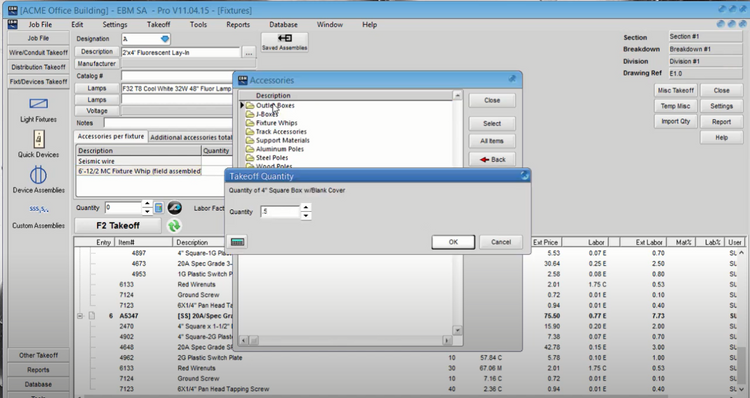Click the Back button in Accessories

coord(492,159)
